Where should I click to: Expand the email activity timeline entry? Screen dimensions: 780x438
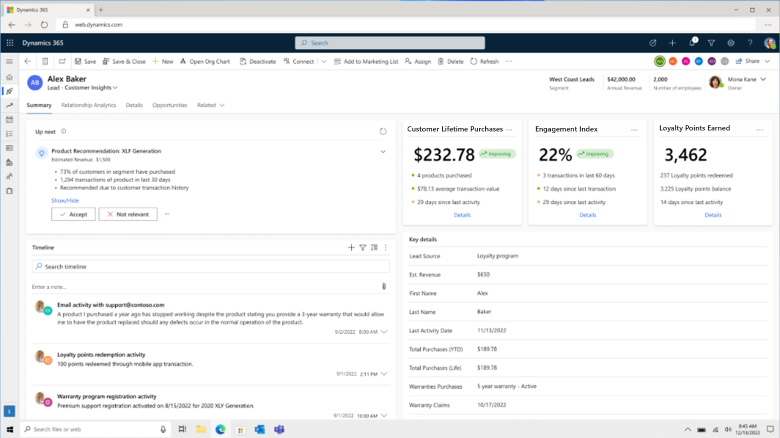coord(385,331)
